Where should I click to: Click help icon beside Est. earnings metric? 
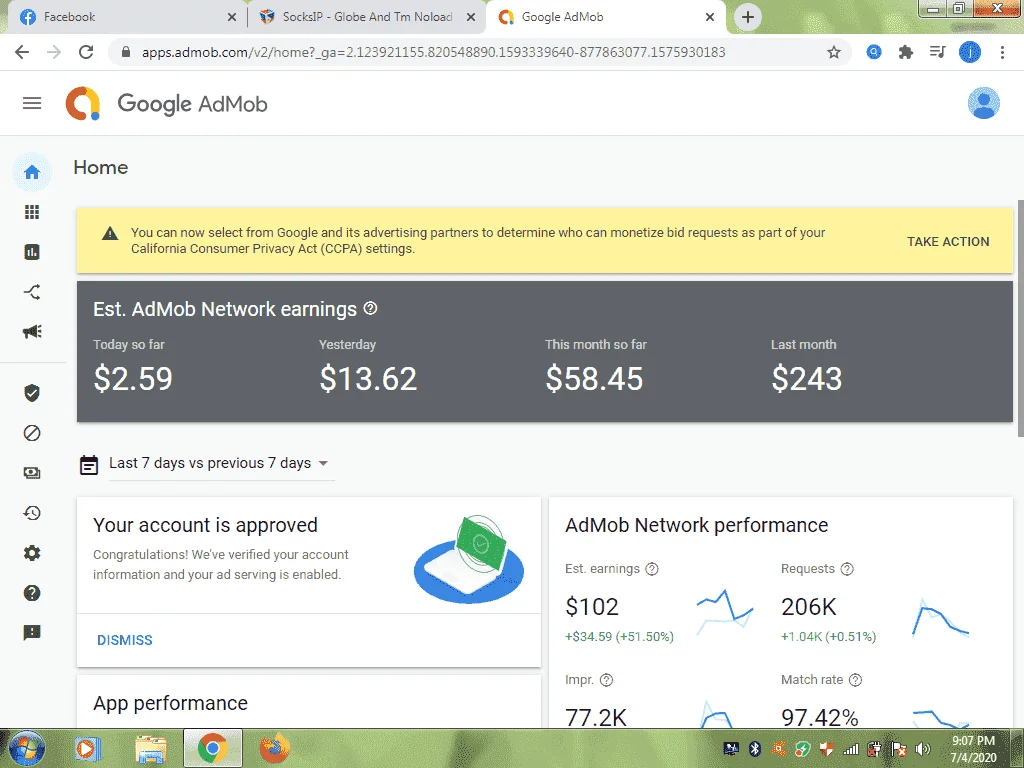point(652,569)
